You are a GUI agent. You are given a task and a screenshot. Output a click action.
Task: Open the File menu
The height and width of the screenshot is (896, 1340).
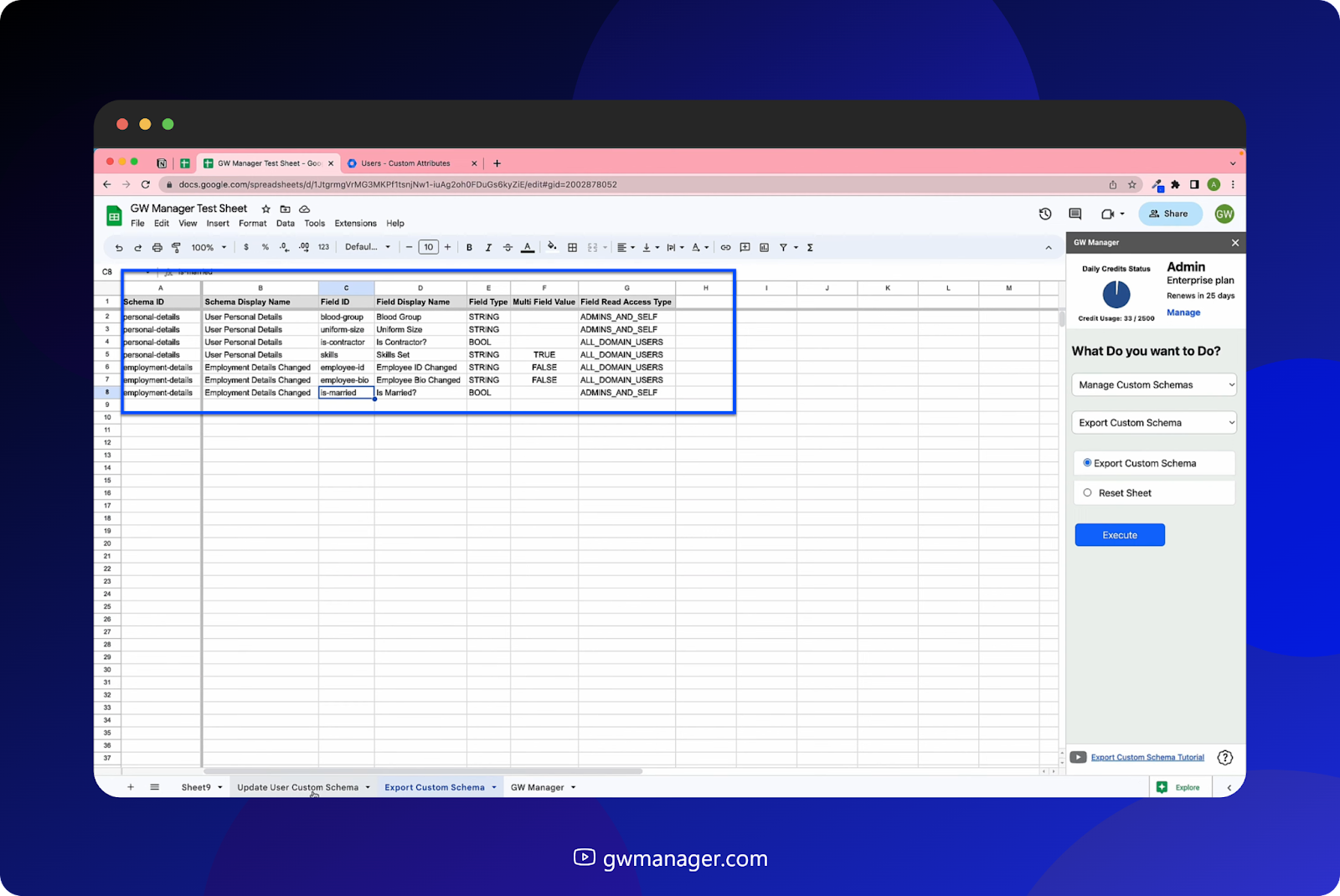pos(137,224)
